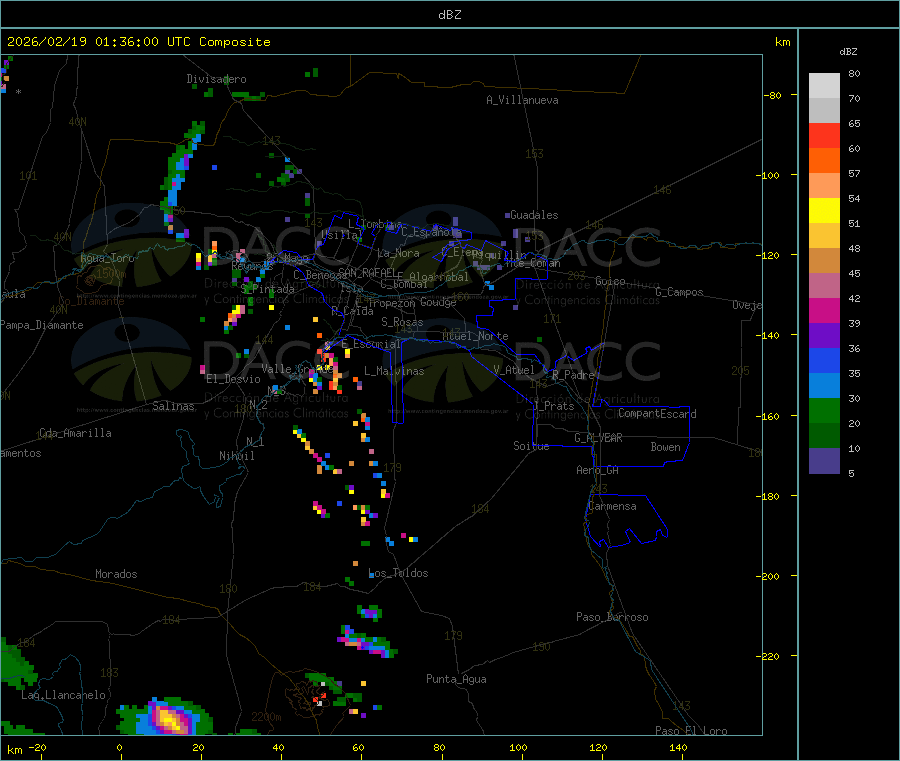The width and height of the screenshot is (900, 761).
Task: Click the Morados location label
Action: pyautogui.click(x=116, y=574)
